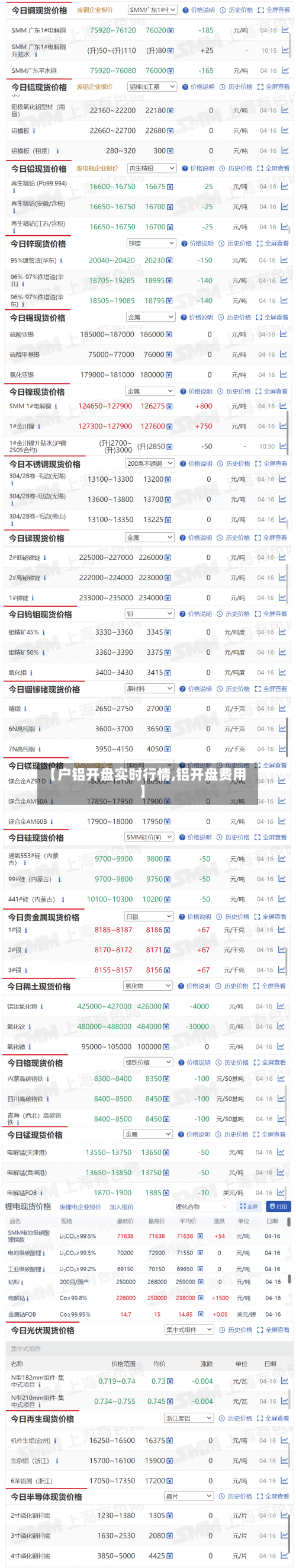Click 价格说明 in 今日铜现货价格 header
The width and height of the screenshot is (296, 1568).
point(199,10)
